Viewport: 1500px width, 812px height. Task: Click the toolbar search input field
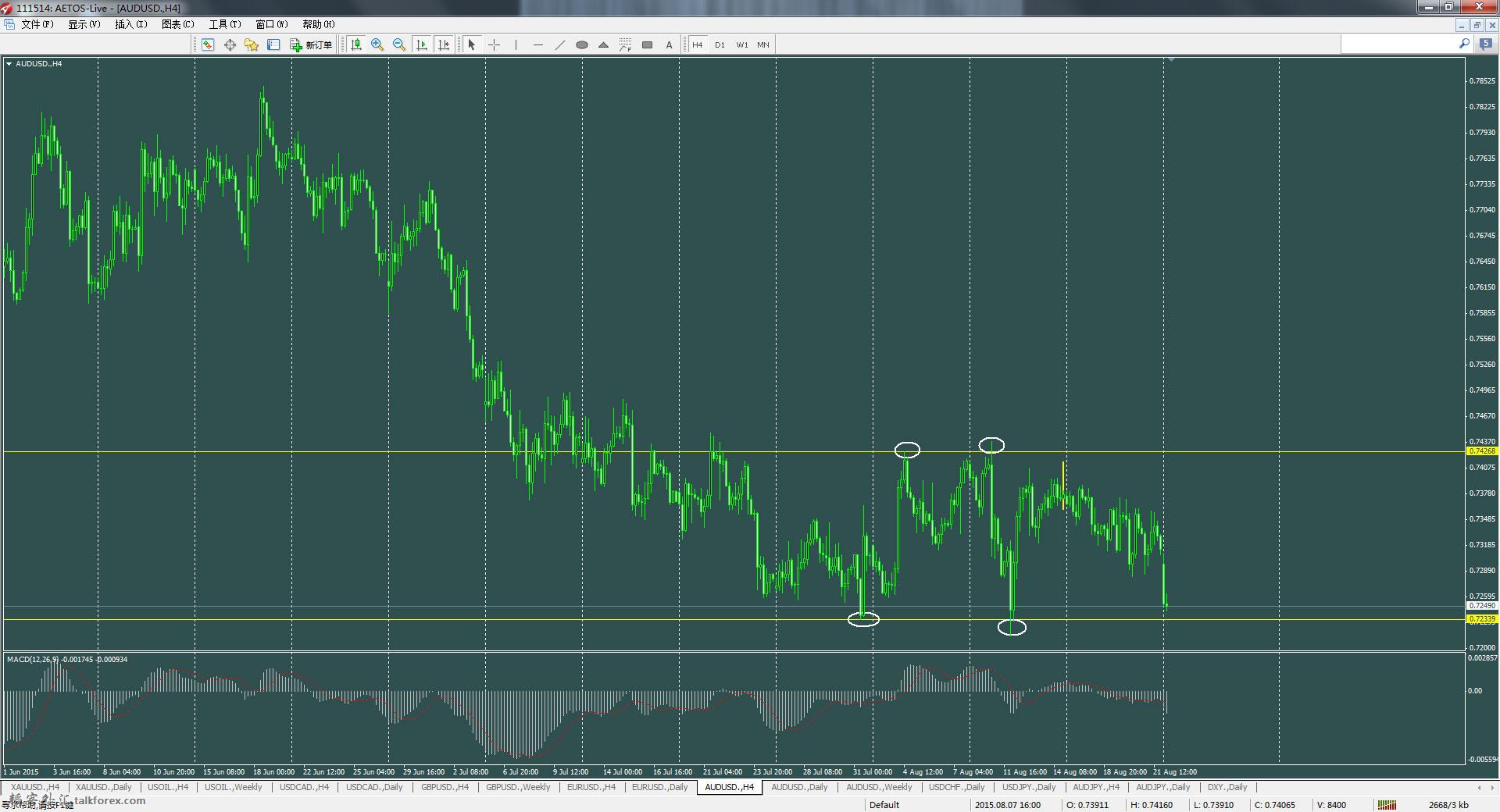(x=1398, y=45)
